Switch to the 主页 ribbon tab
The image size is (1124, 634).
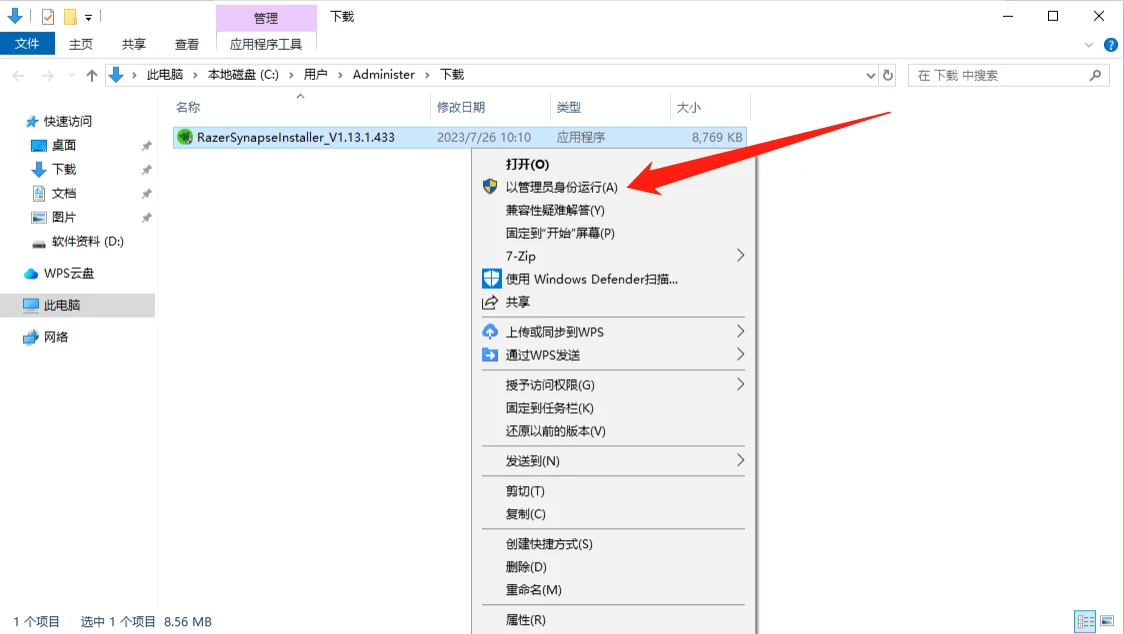pyautogui.click(x=81, y=44)
